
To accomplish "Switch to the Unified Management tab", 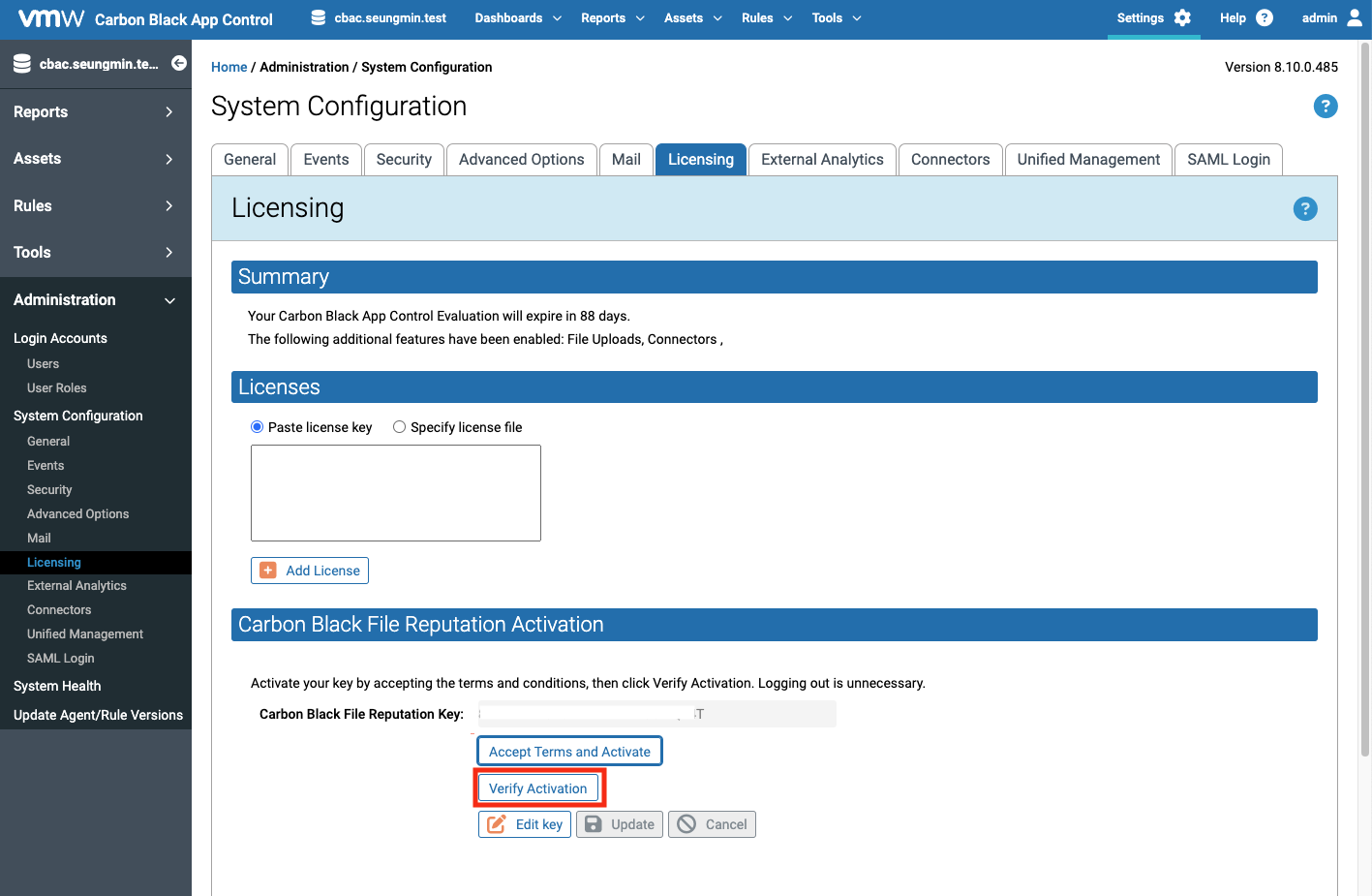I will pos(1088,160).
